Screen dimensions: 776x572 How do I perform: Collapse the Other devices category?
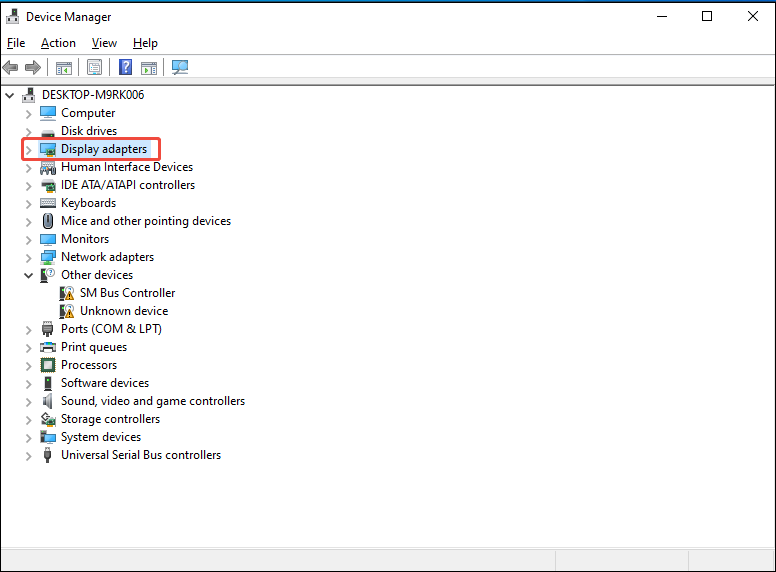pos(29,275)
